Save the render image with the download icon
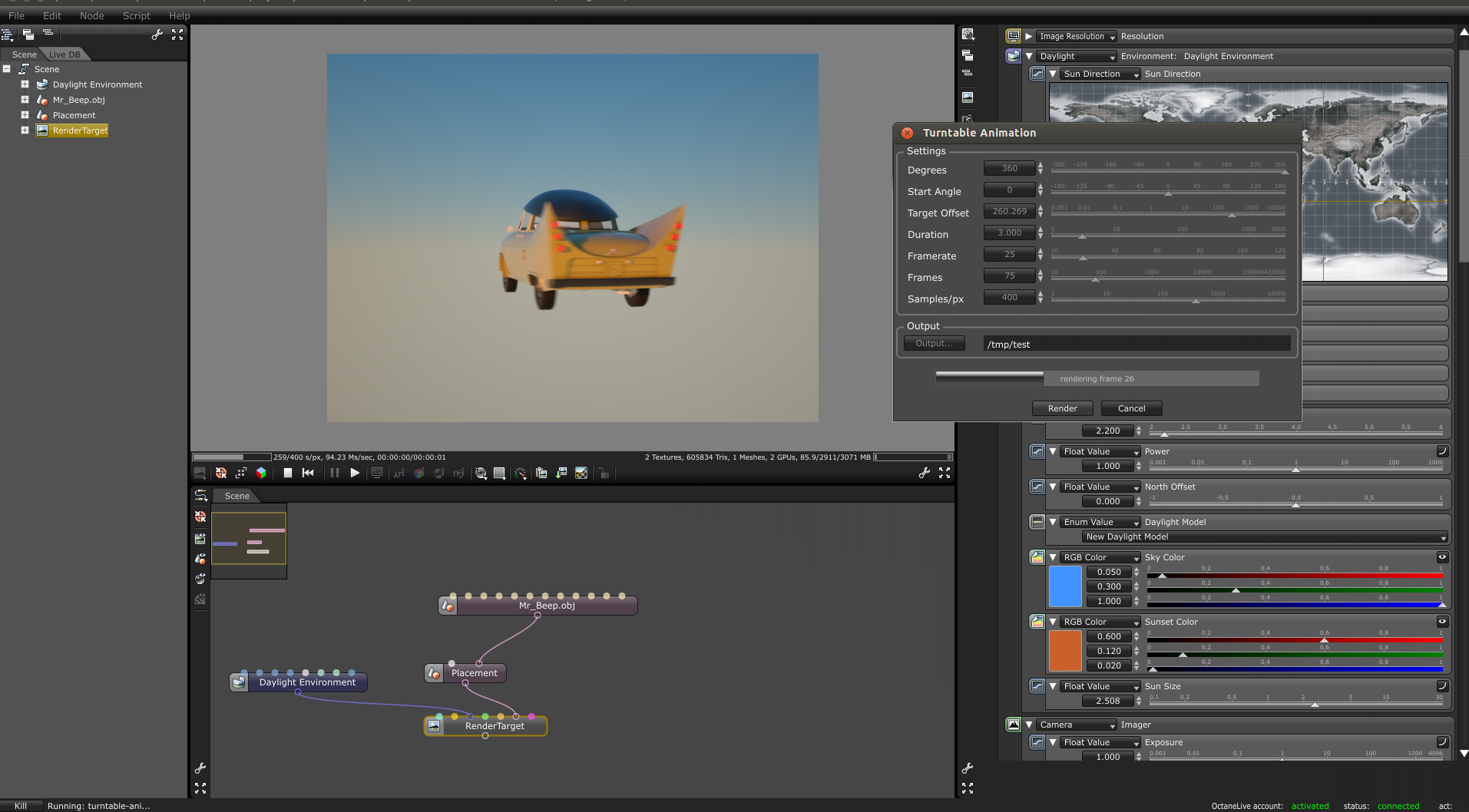This screenshot has height=812, width=1469. point(561,474)
